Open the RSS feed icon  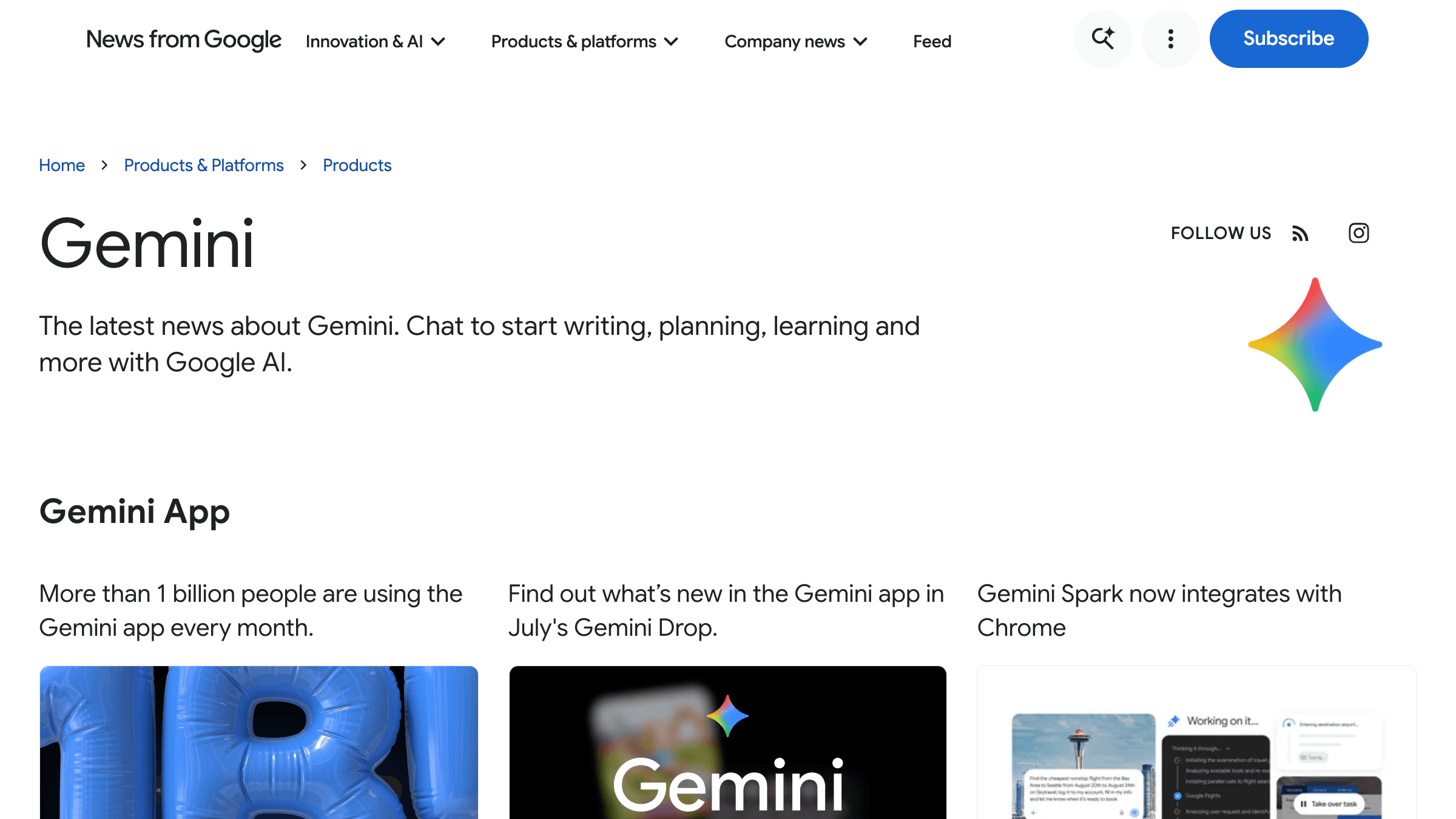click(x=1300, y=234)
